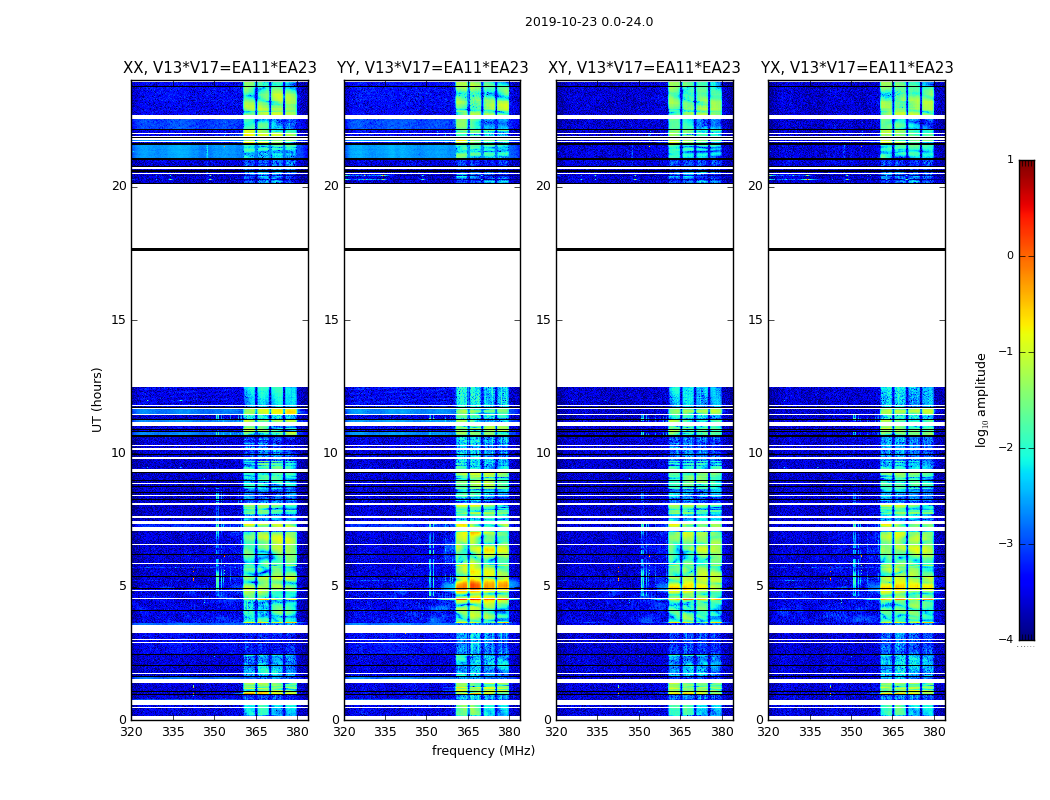Click the colorbar tick label 0
This screenshot has width=1050, height=800.
[x=1009, y=256]
